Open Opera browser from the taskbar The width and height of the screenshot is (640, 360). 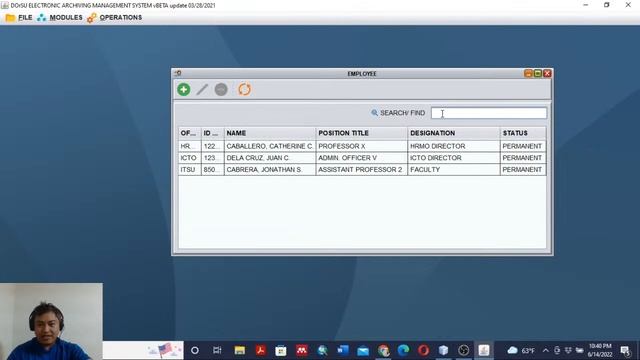pyautogui.click(x=423, y=350)
